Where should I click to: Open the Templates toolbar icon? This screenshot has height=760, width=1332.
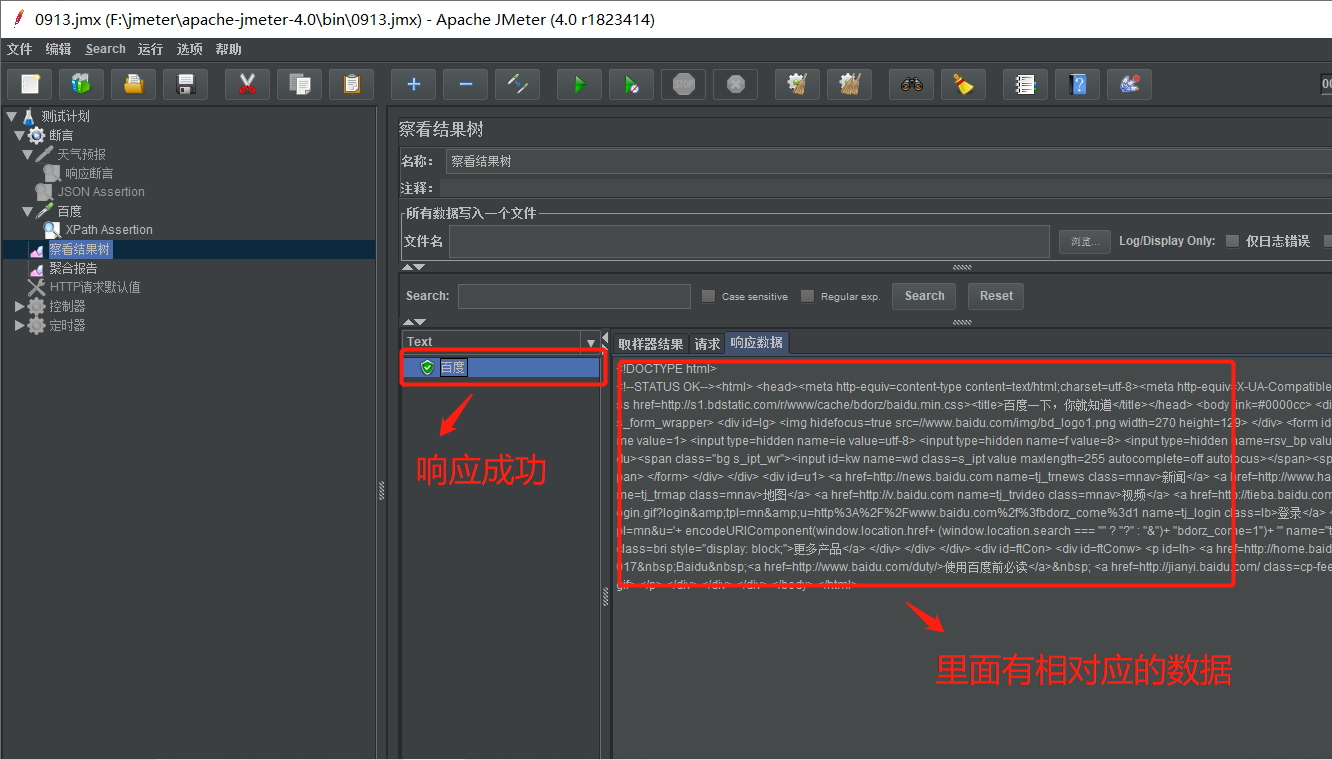[x=81, y=84]
